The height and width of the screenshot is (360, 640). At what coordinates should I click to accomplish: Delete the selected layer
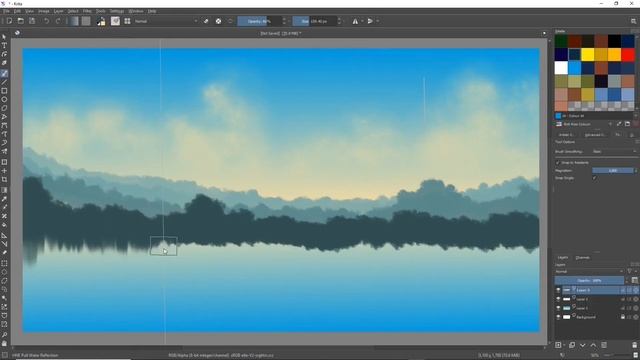[x=634, y=345]
